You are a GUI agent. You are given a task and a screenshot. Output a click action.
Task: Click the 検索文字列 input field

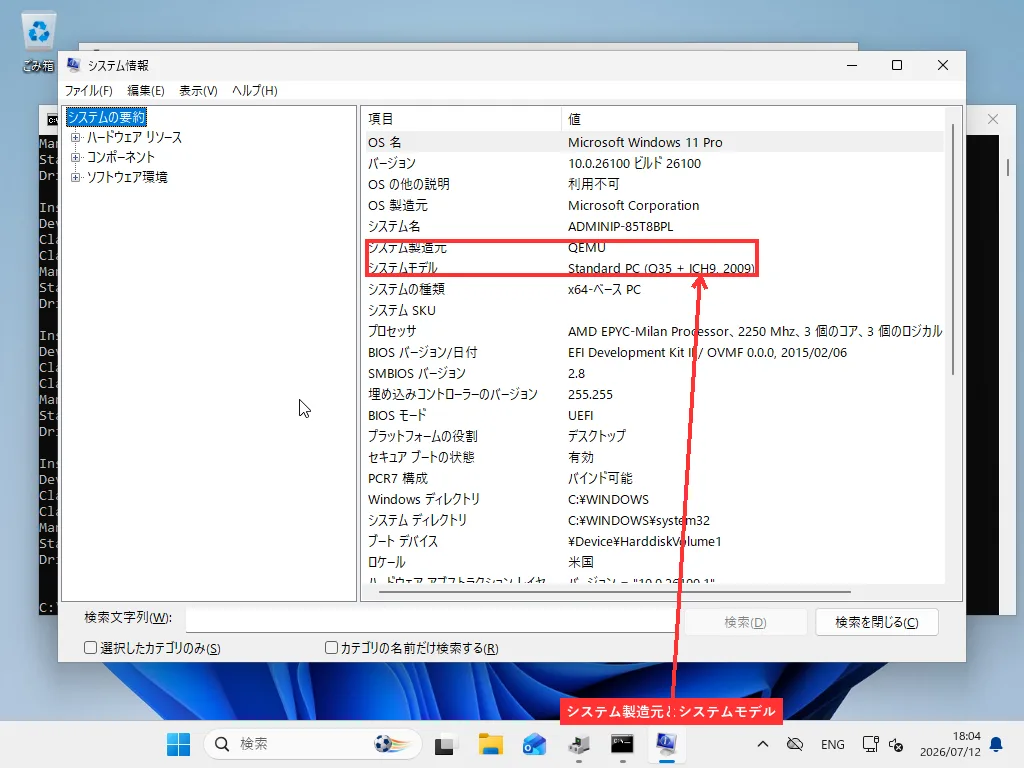point(431,619)
